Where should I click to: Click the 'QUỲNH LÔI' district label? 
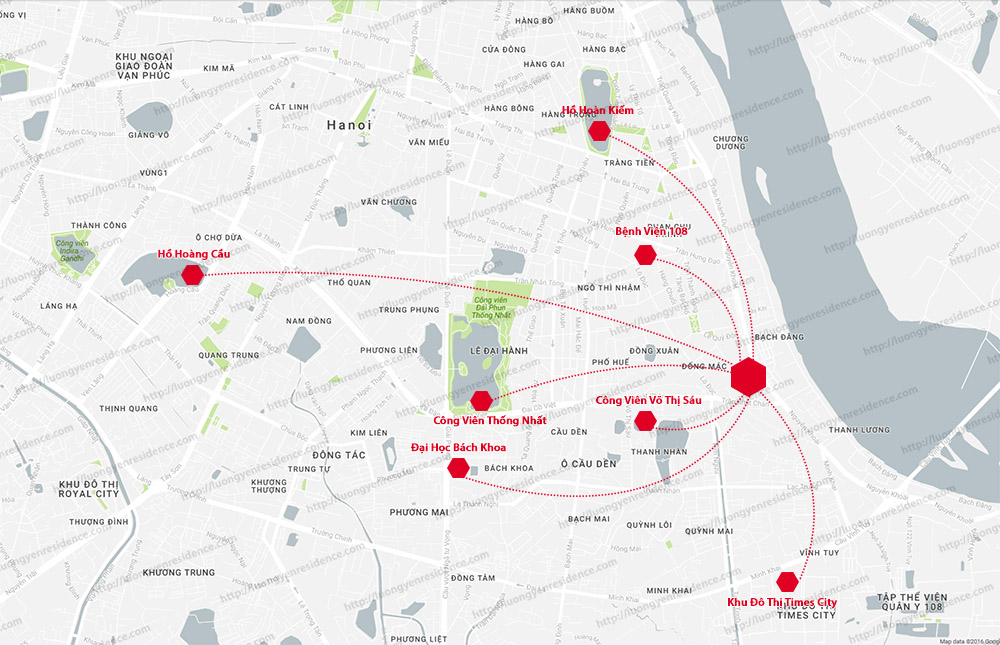click(649, 524)
